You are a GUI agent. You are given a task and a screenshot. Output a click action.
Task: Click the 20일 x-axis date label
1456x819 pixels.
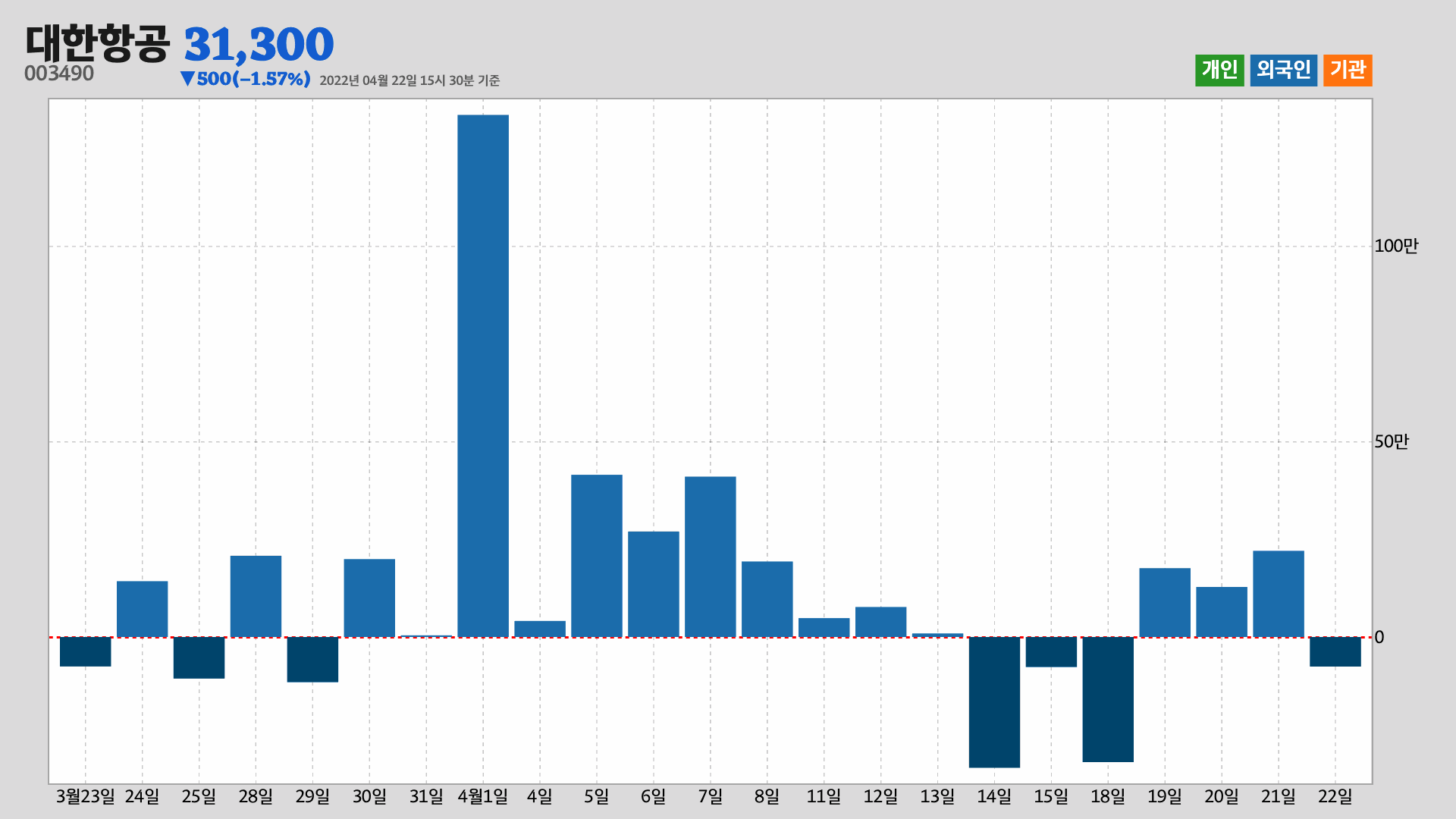(x=1222, y=797)
